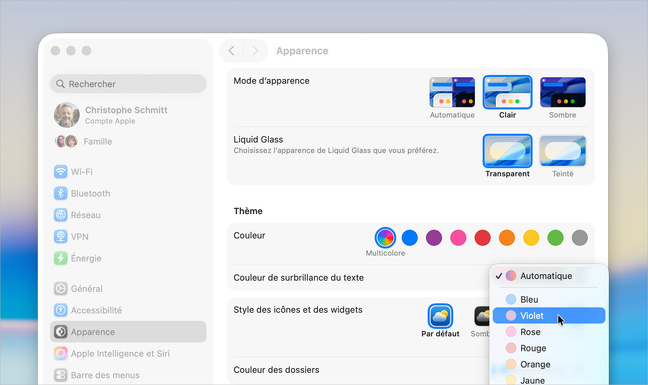
Task: Open Barre des menus settings
Action: pos(128,375)
